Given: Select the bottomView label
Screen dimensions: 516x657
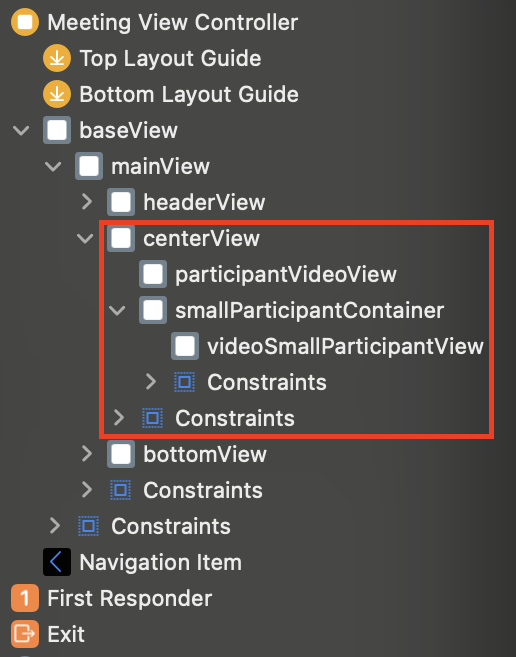Looking at the screenshot, I should coord(205,454).
